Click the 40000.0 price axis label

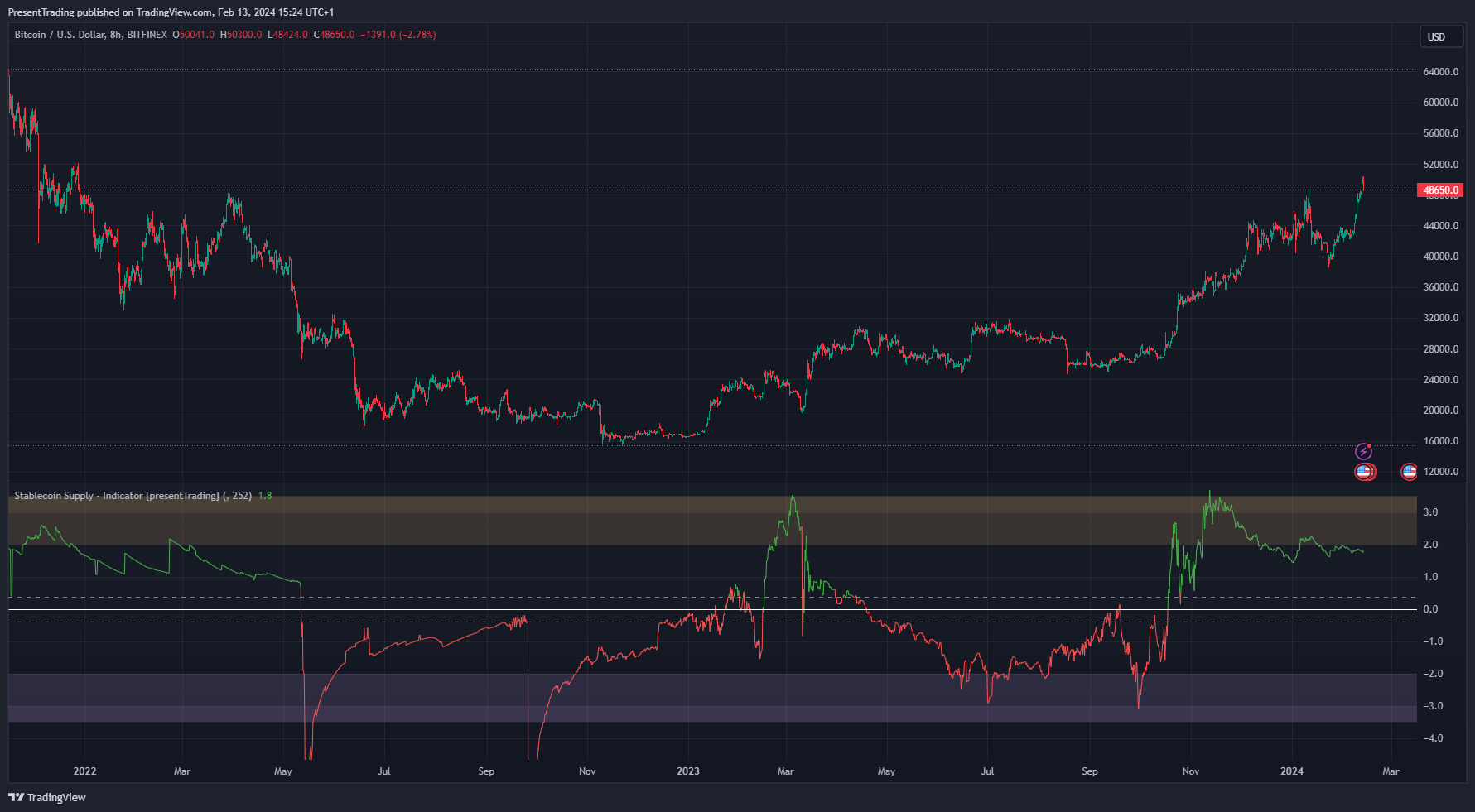pos(1441,257)
